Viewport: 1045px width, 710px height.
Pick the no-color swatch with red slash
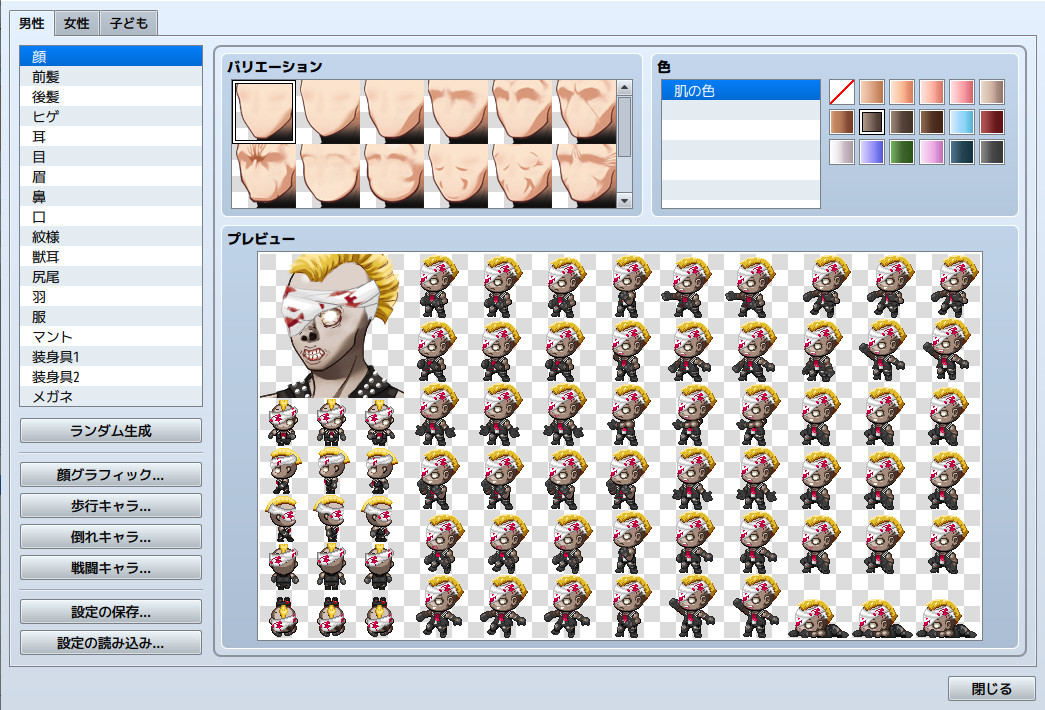point(842,90)
